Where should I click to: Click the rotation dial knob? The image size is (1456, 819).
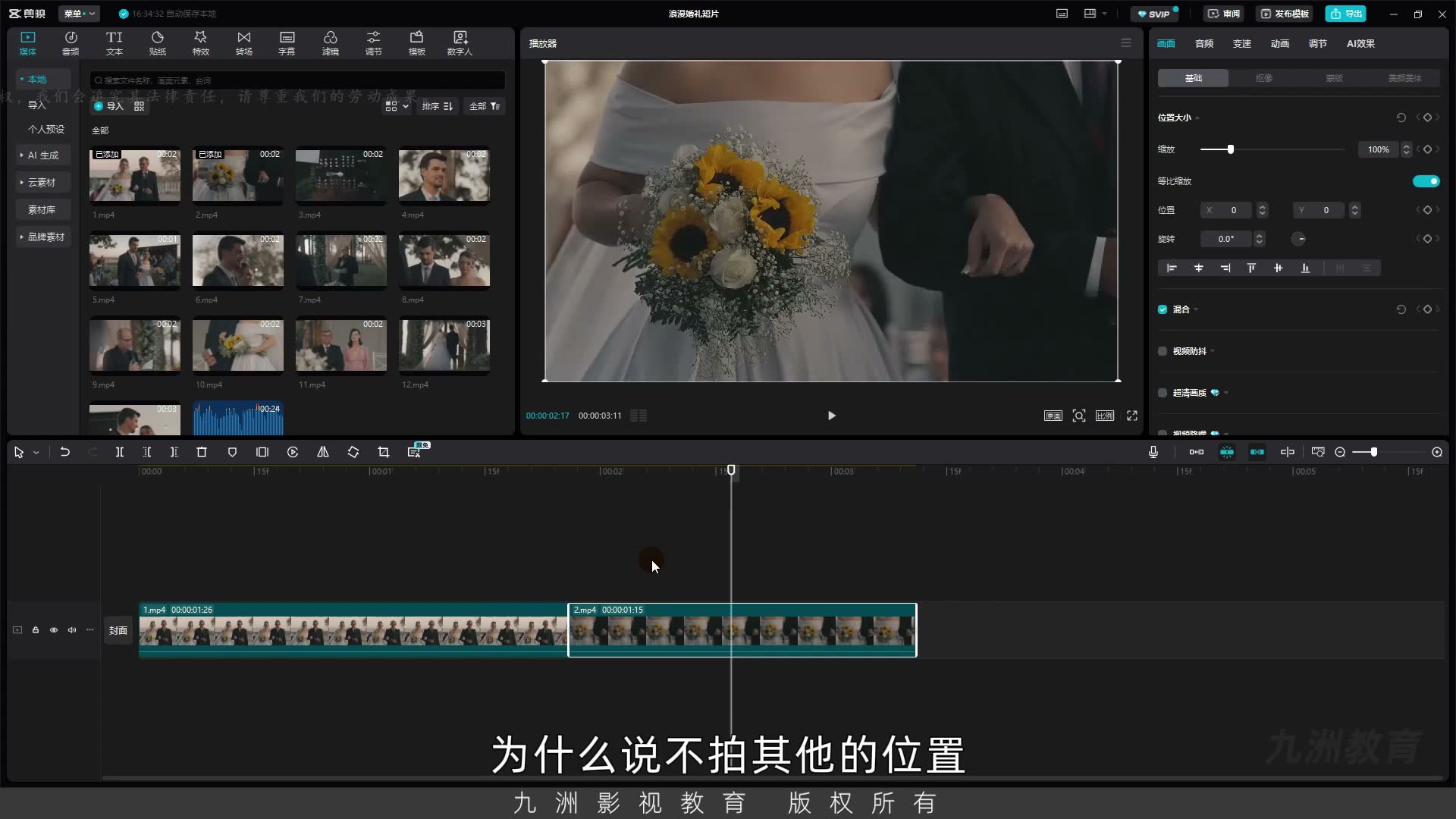(1299, 239)
